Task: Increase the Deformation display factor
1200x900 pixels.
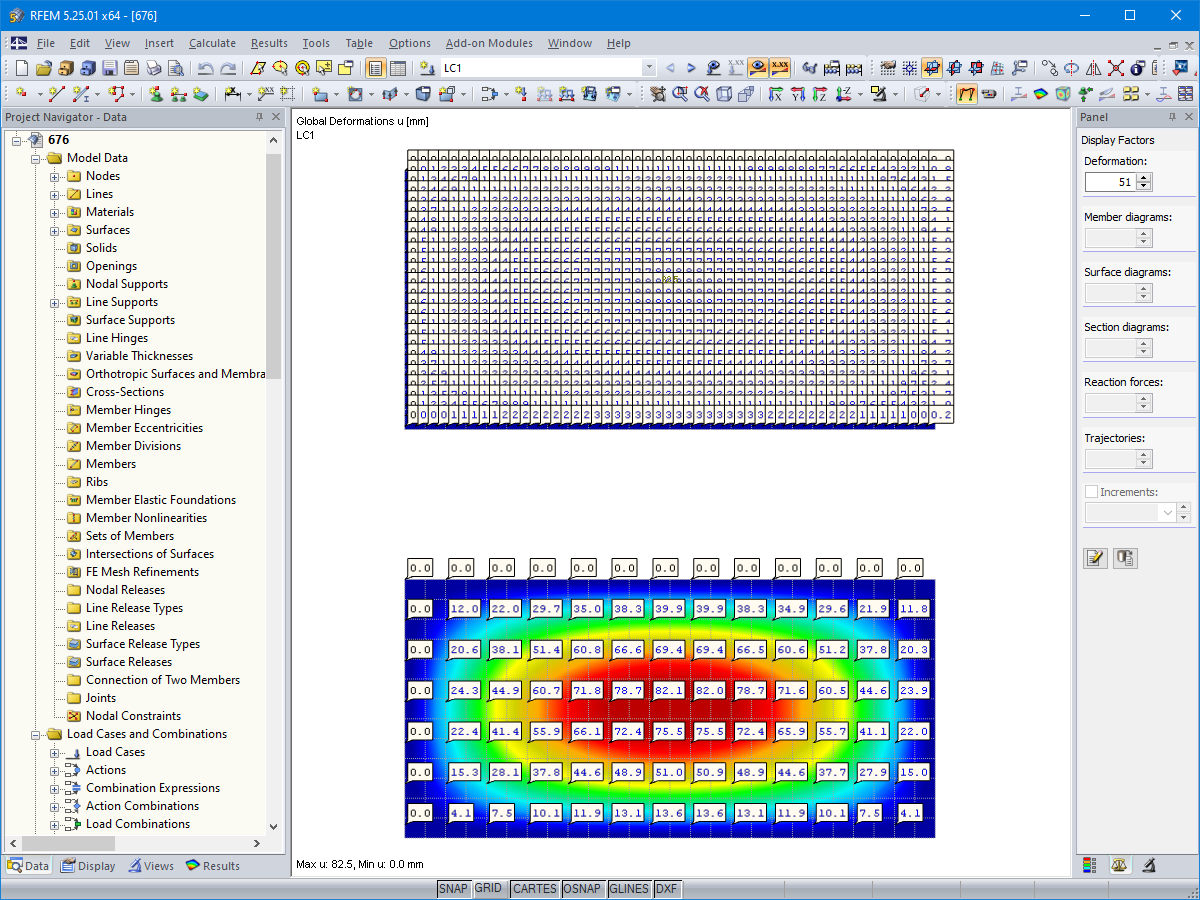Action: tap(1145, 176)
